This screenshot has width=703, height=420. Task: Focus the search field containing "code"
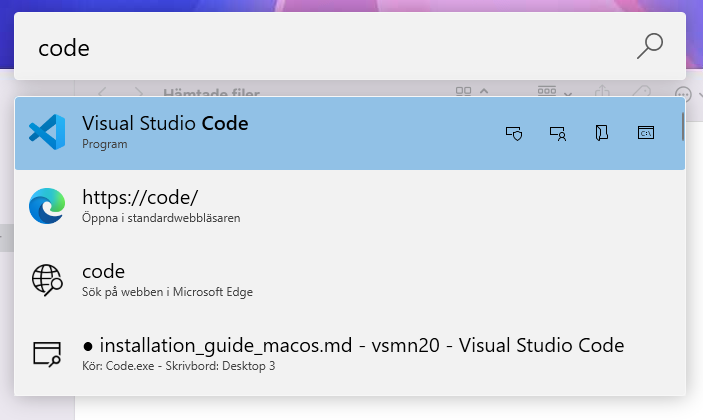[350, 46]
